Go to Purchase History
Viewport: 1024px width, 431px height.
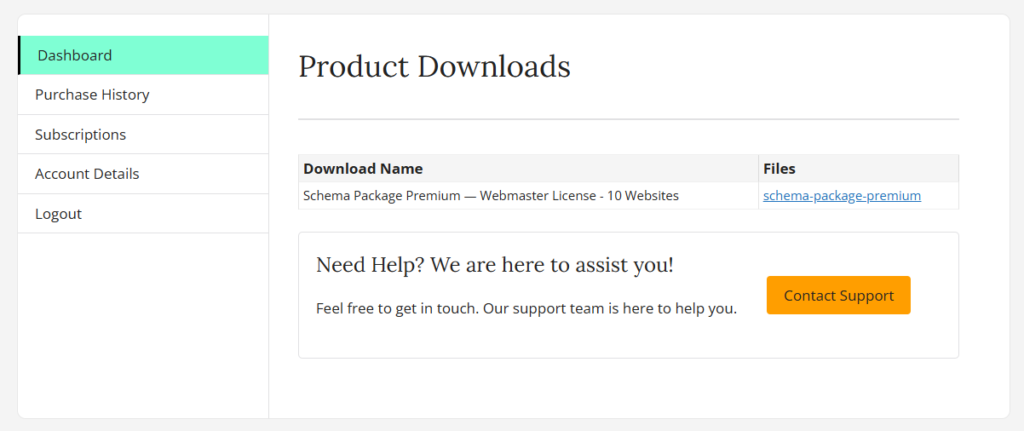pyautogui.click(x=92, y=95)
